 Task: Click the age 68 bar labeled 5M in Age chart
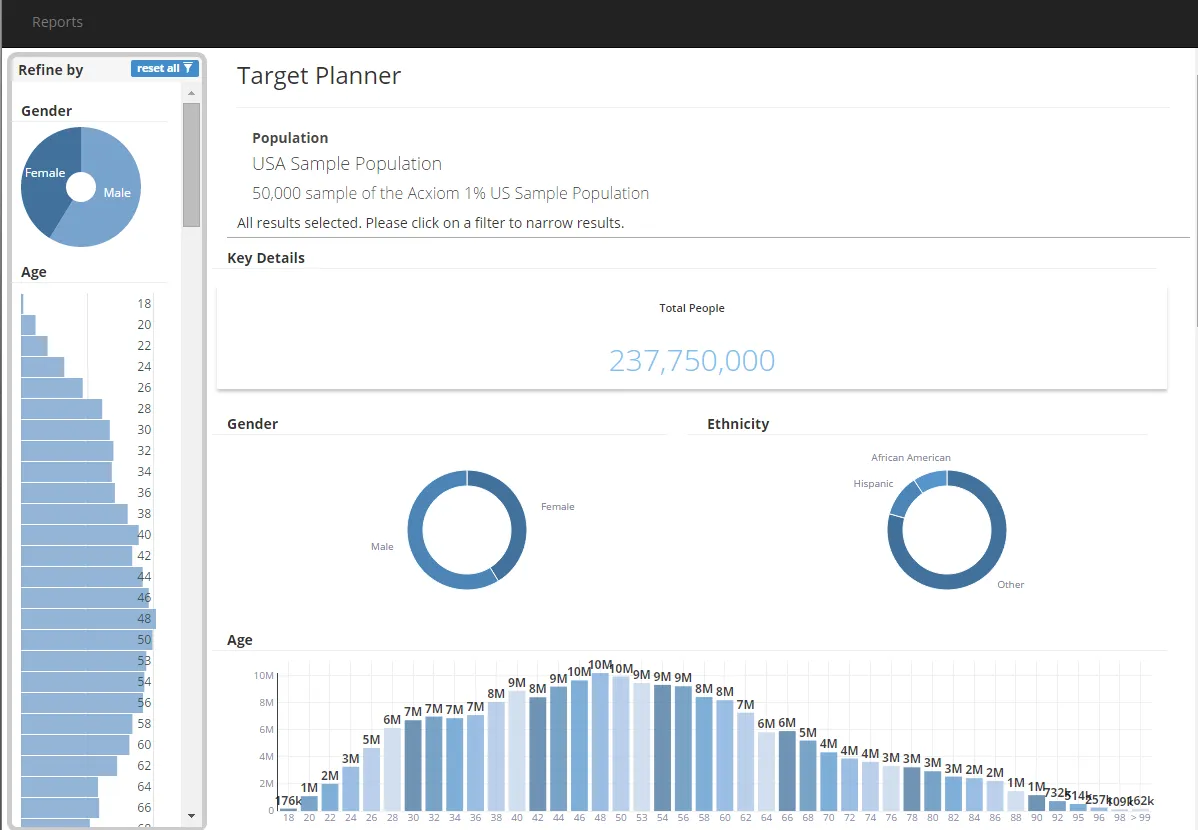click(808, 776)
